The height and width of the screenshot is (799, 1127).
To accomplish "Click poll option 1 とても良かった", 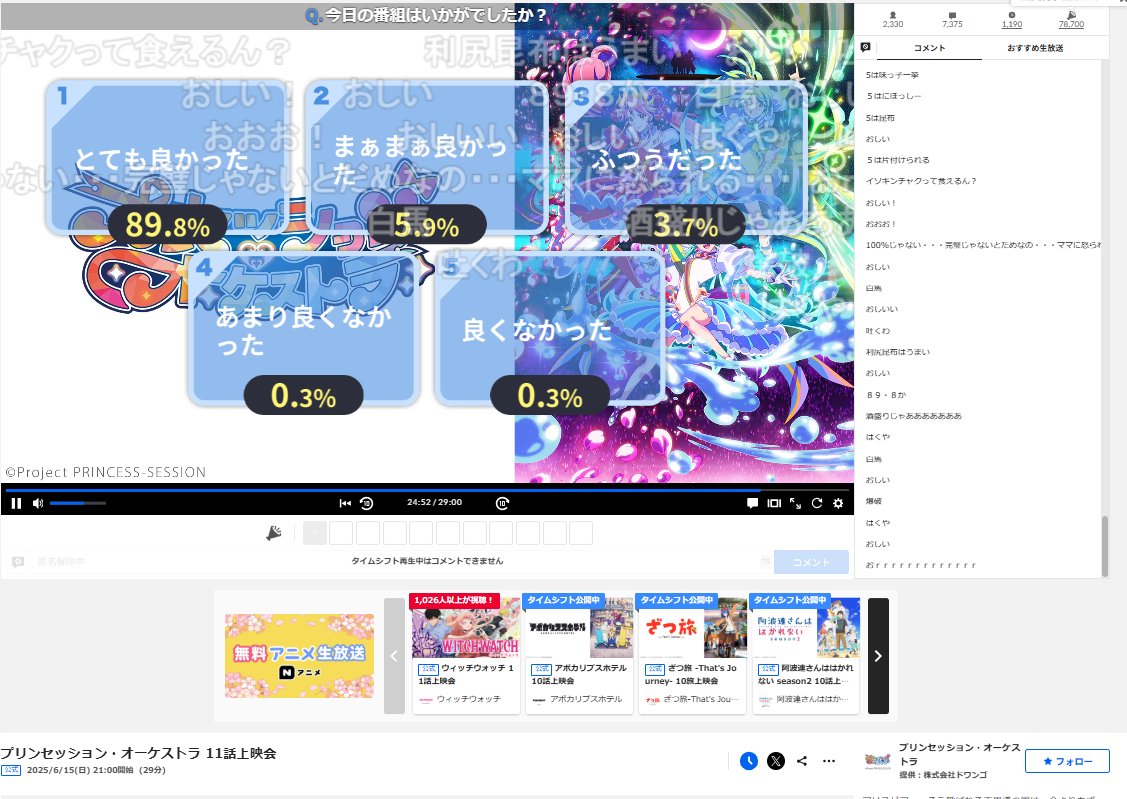I will pos(167,157).
